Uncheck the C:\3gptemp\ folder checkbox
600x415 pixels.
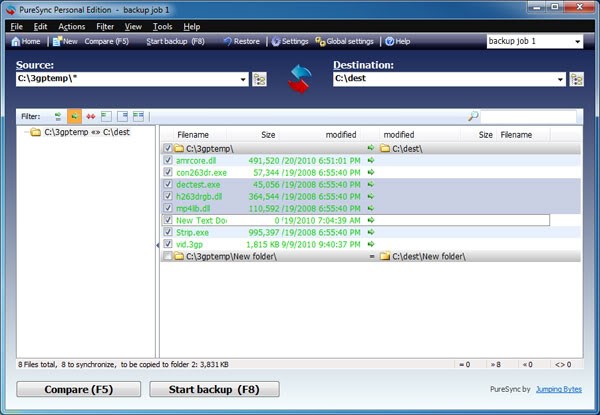168,148
